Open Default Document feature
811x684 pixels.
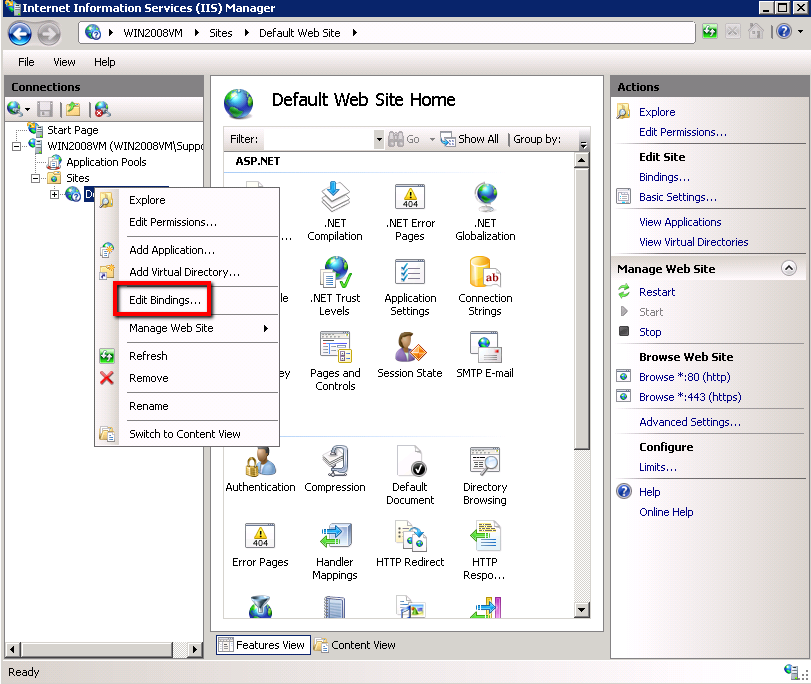click(410, 475)
